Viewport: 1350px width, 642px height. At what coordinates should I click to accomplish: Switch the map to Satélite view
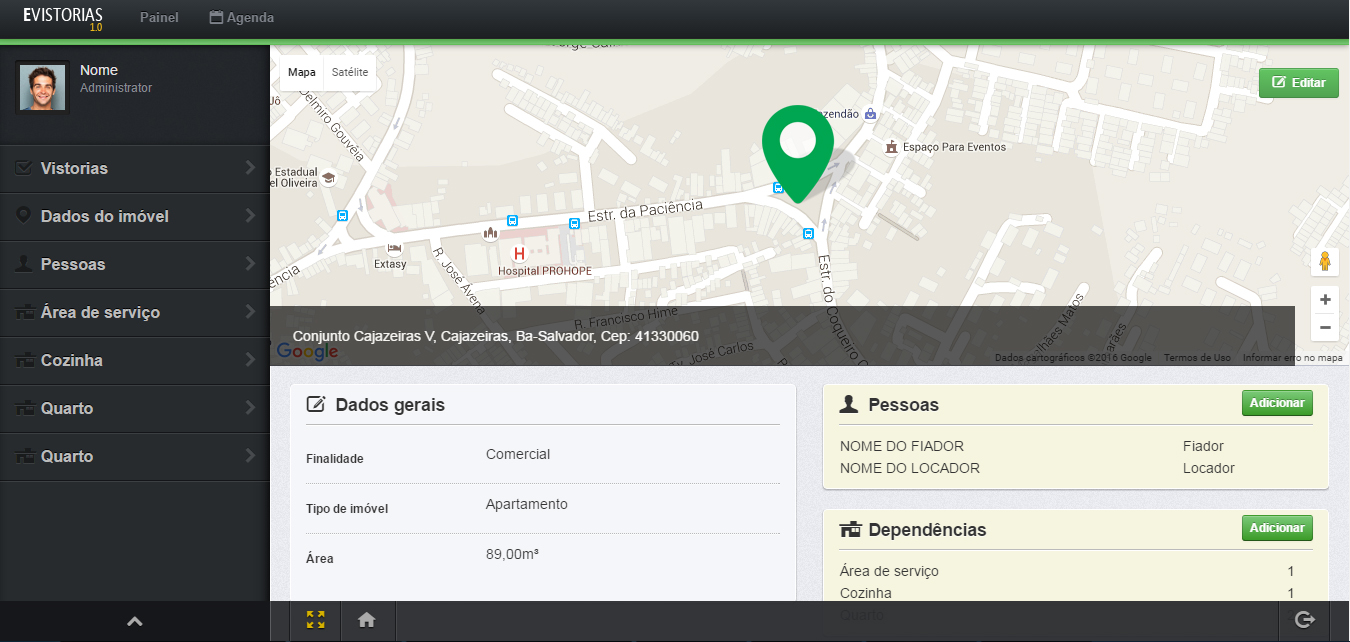coord(350,72)
